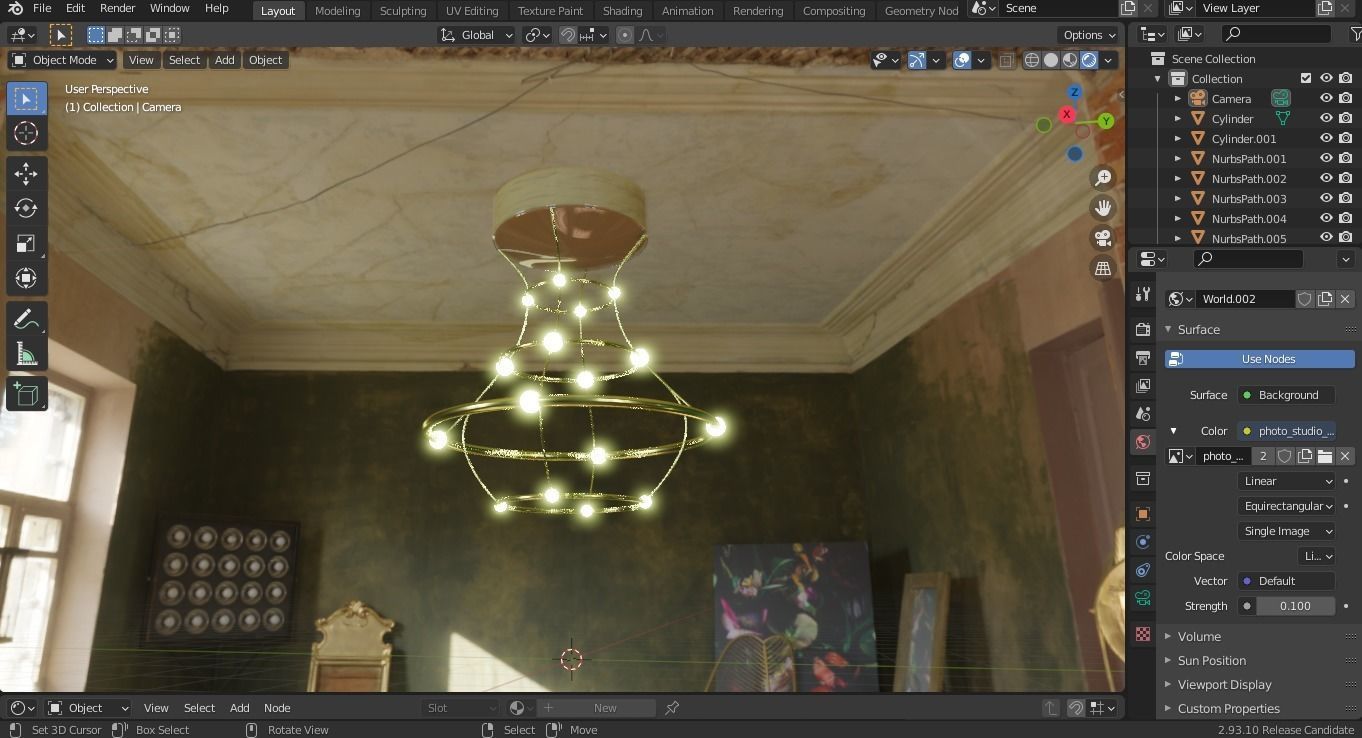This screenshot has height=738, width=1362.
Task: Switch to the Modeling workspace tab
Action: pos(337,10)
